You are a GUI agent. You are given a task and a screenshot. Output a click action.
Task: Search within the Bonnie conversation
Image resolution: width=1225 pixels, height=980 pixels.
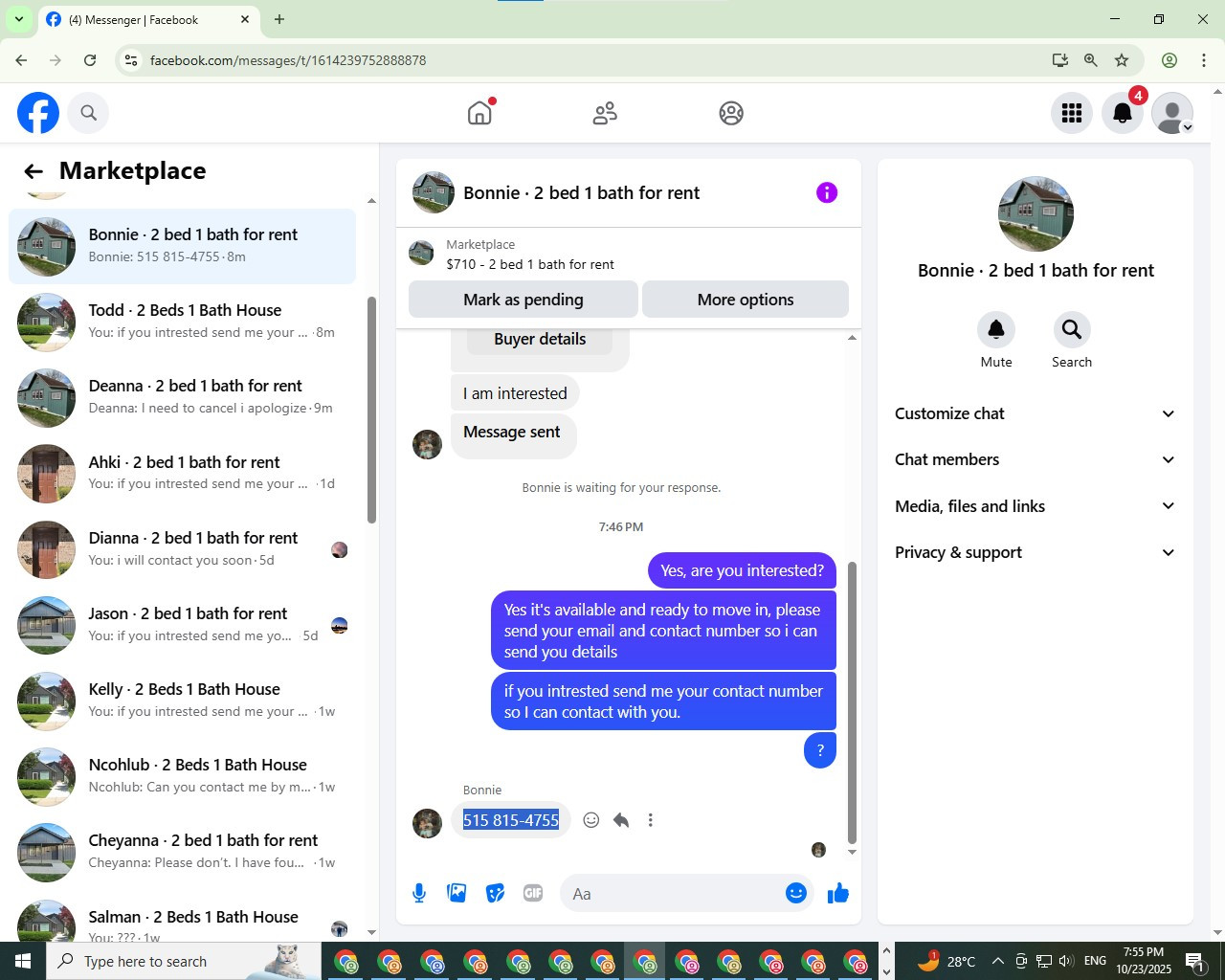click(1072, 330)
